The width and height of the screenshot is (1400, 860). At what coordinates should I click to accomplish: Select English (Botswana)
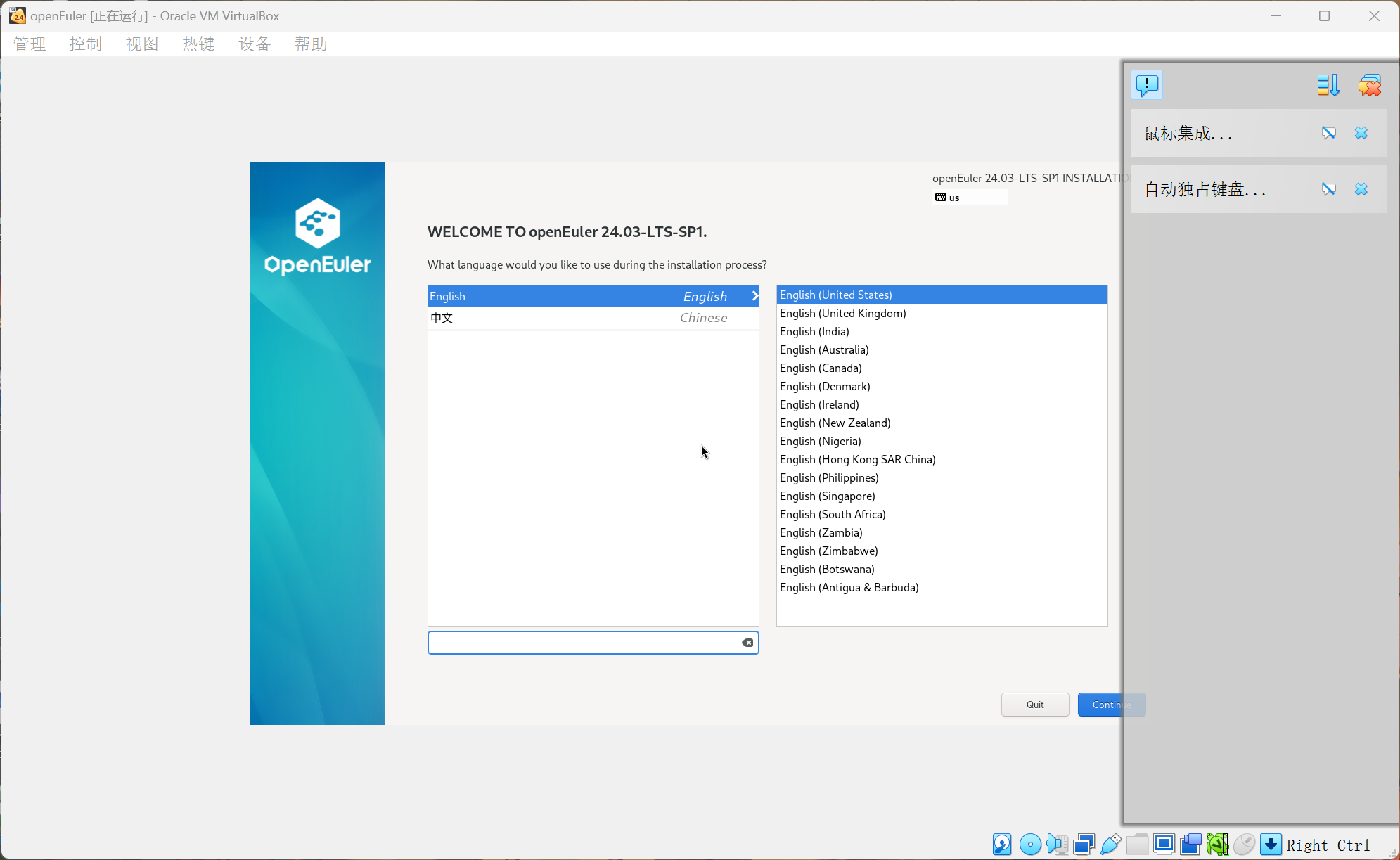pyautogui.click(x=942, y=569)
